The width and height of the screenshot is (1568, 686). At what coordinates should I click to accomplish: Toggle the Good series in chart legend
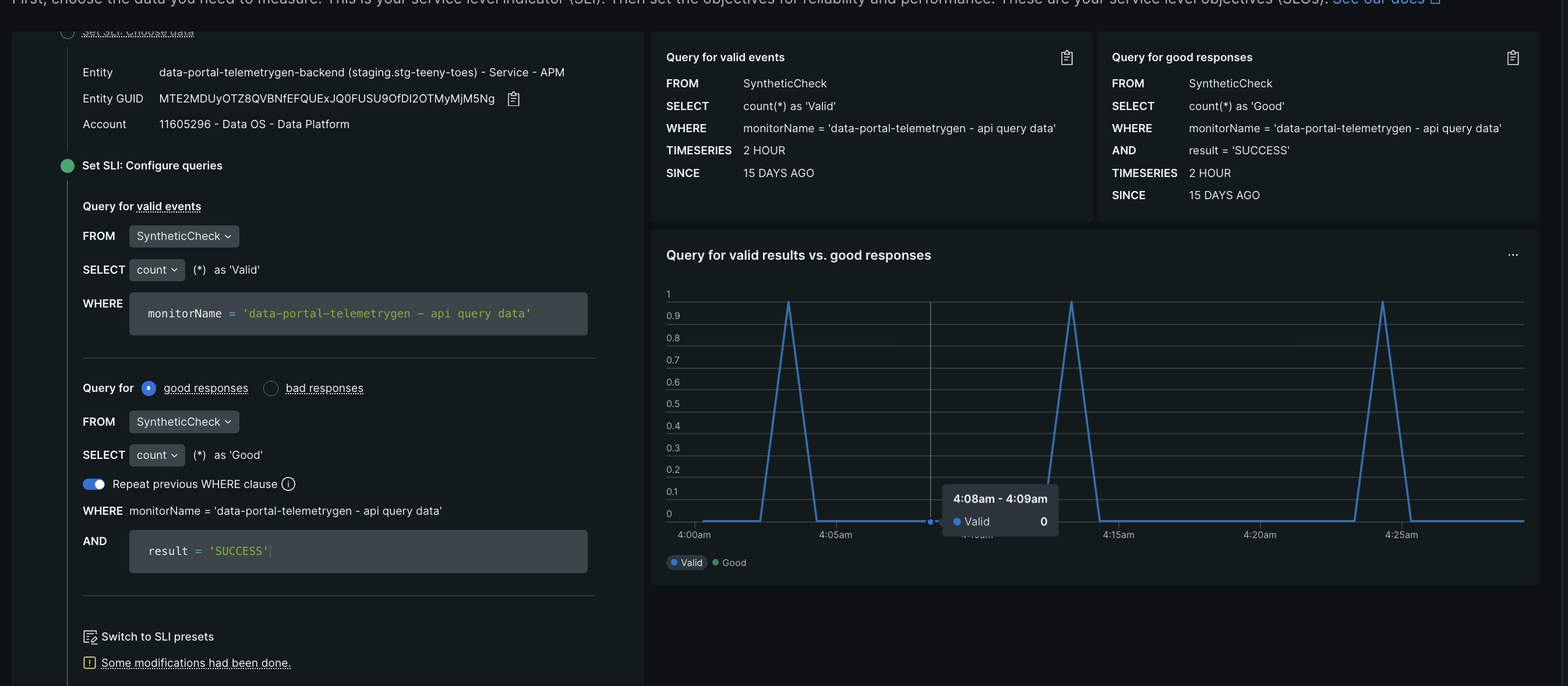(729, 563)
